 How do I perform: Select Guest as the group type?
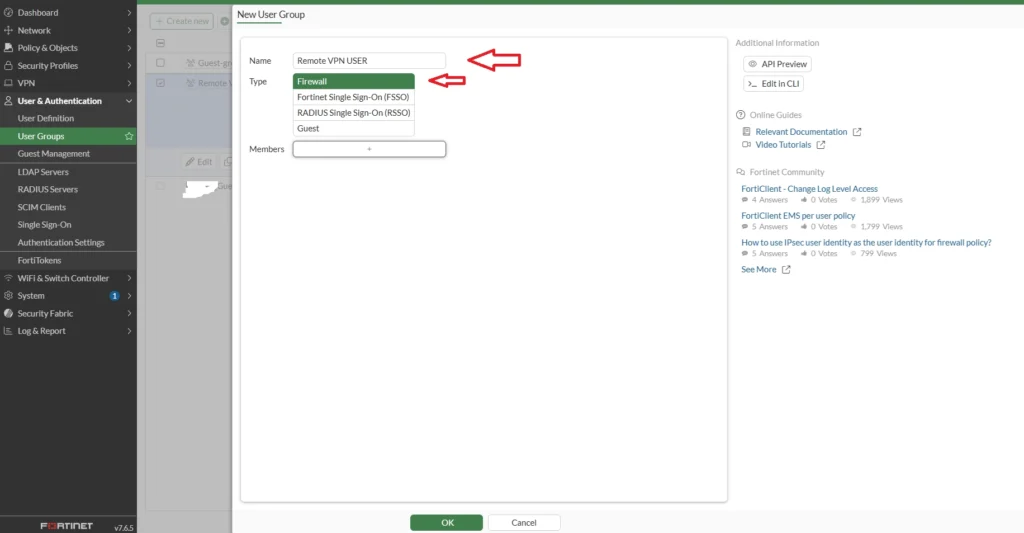[353, 128]
